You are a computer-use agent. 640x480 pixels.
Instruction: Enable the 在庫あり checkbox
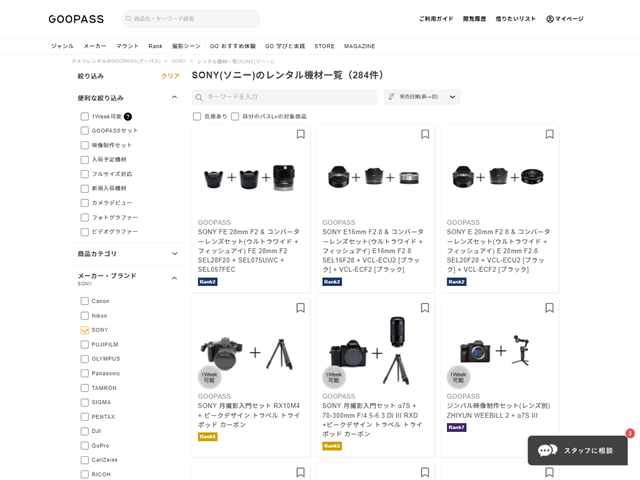click(197, 117)
